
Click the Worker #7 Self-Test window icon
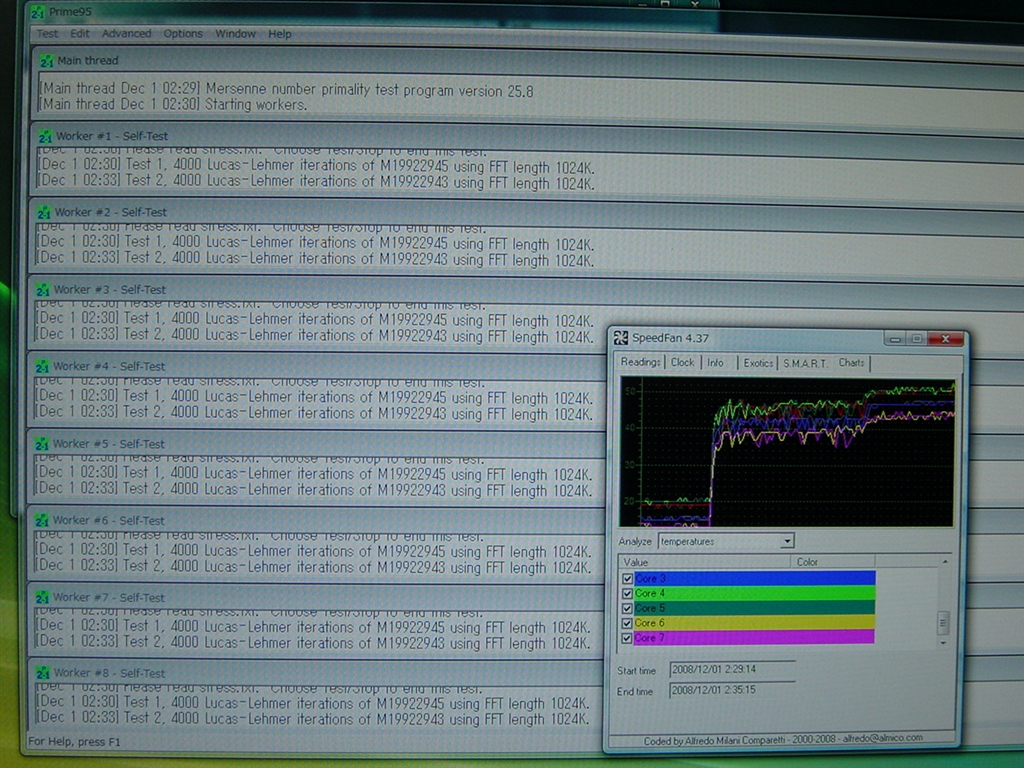point(42,598)
